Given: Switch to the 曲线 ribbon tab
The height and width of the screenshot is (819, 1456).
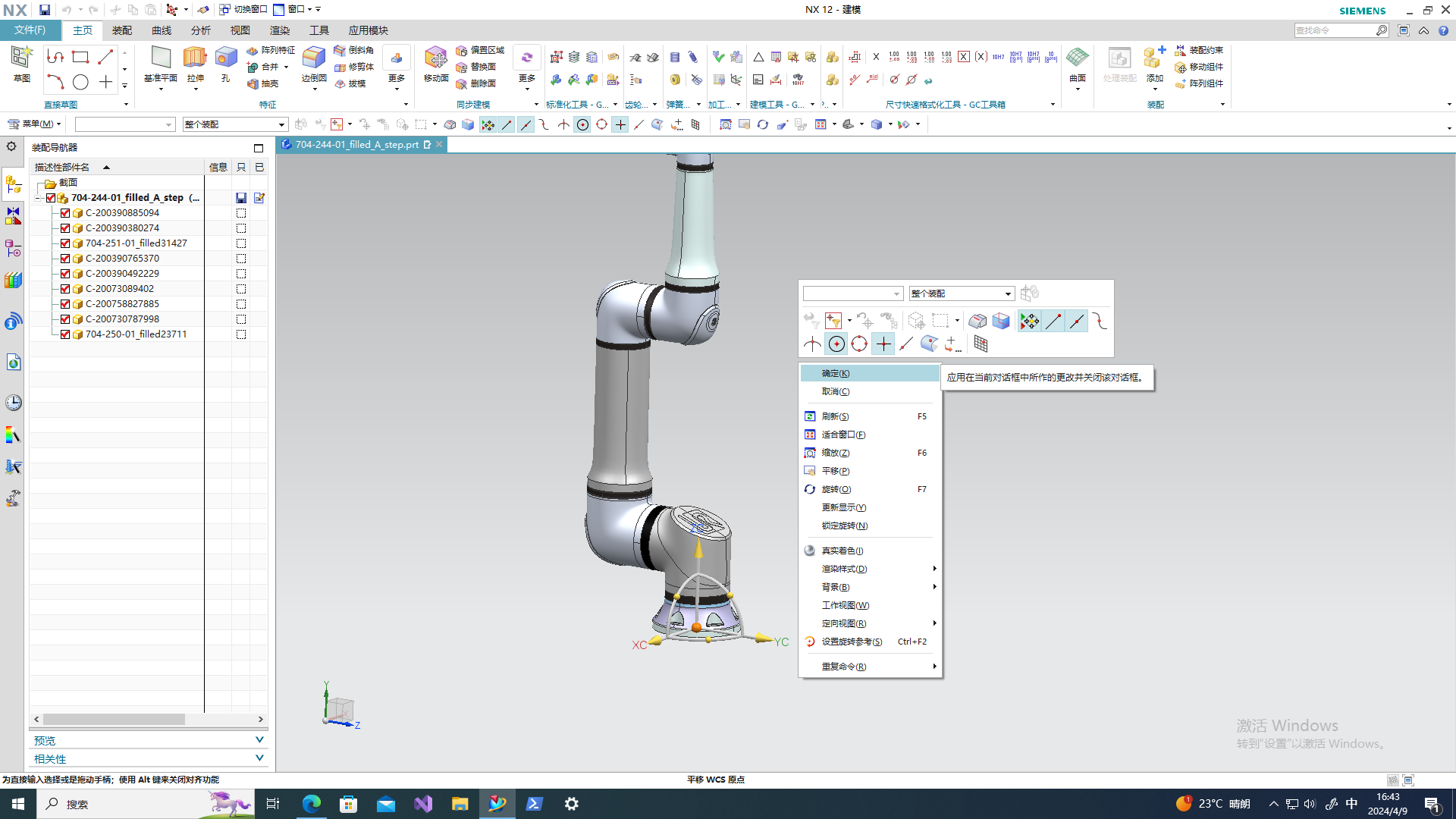Looking at the screenshot, I should (x=162, y=30).
